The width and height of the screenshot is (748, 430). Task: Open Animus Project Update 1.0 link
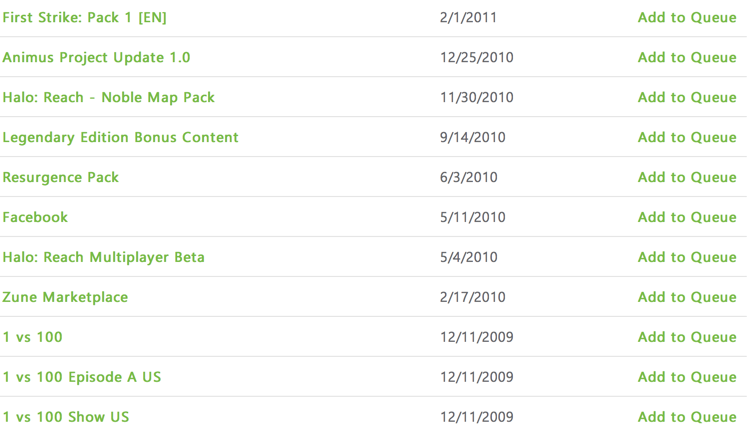pyautogui.click(x=96, y=57)
